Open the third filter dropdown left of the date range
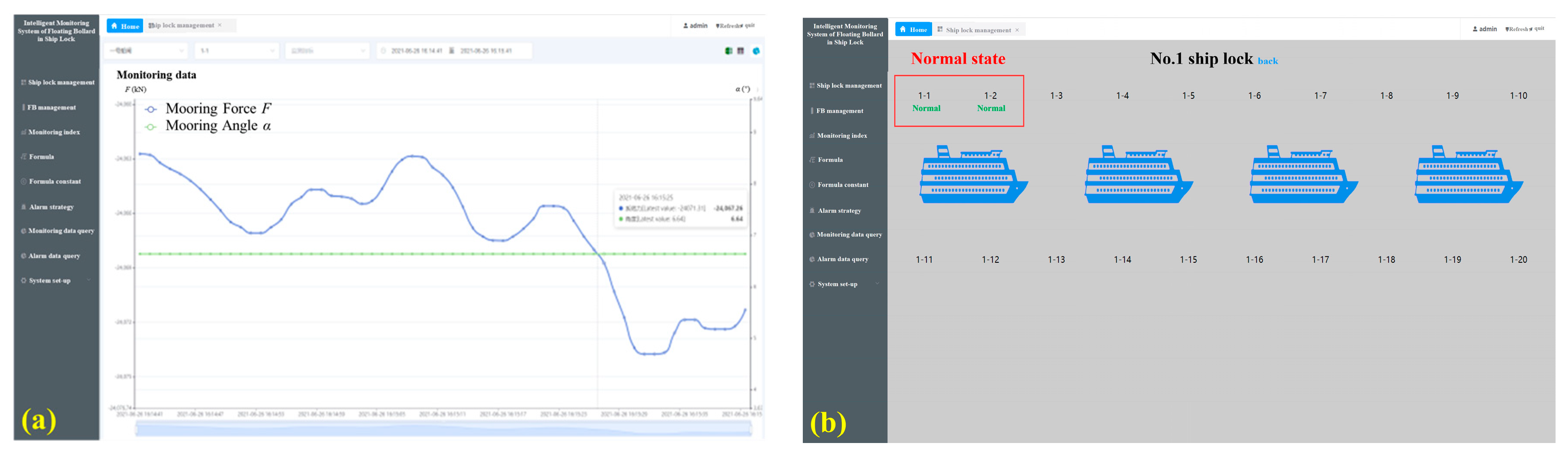Viewport: 1568px width, 459px height. click(x=328, y=51)
